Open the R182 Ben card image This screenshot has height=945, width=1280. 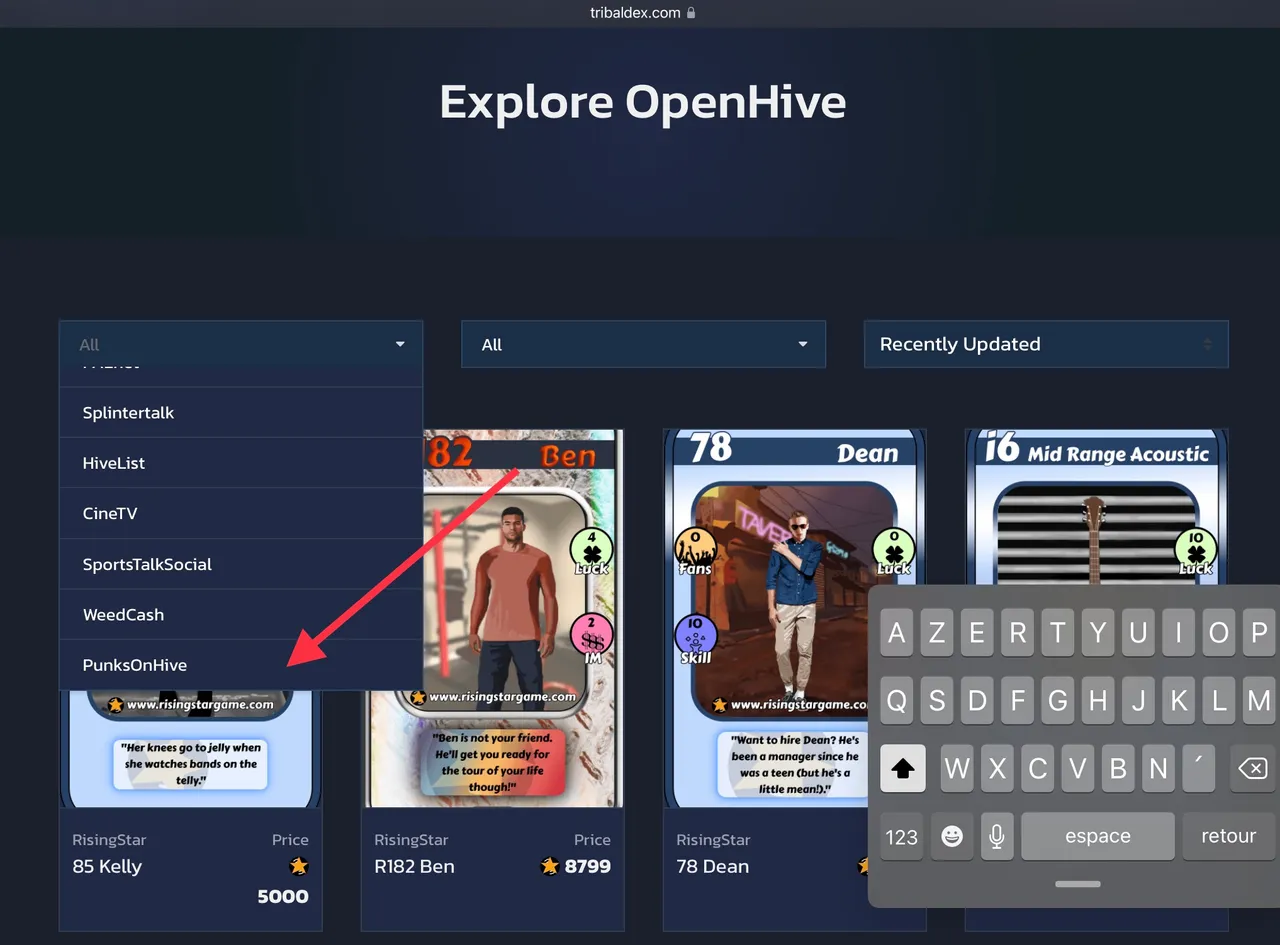coord(492,618)
